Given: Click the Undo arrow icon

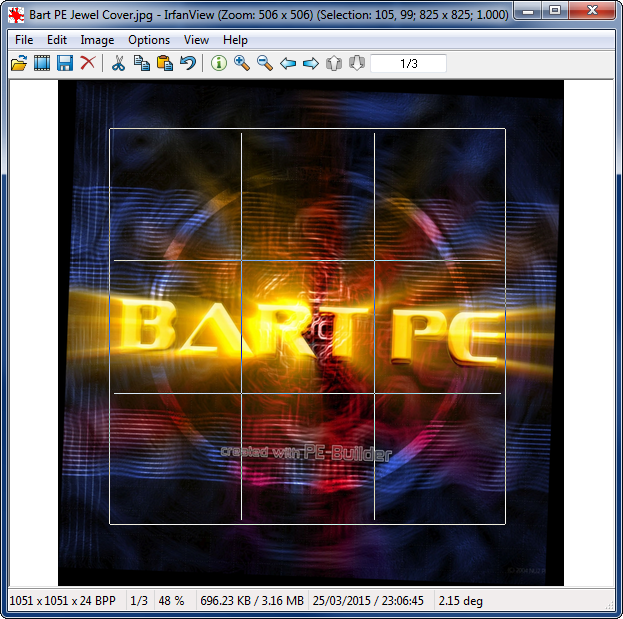Looking at the screenshot, I should tap(188, 63).
